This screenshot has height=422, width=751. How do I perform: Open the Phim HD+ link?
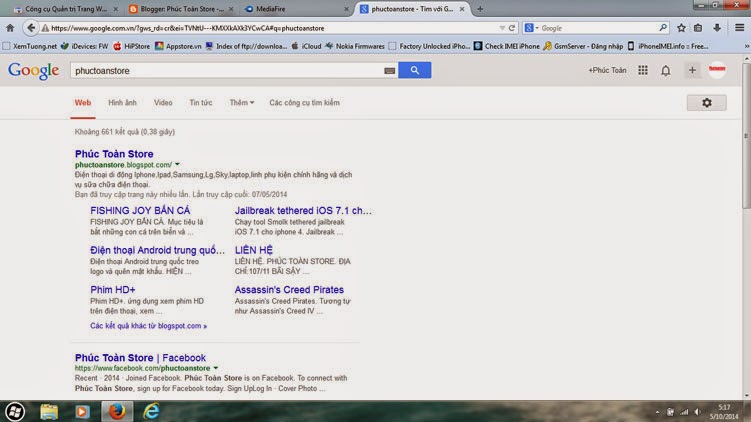(x=113, y=290)
